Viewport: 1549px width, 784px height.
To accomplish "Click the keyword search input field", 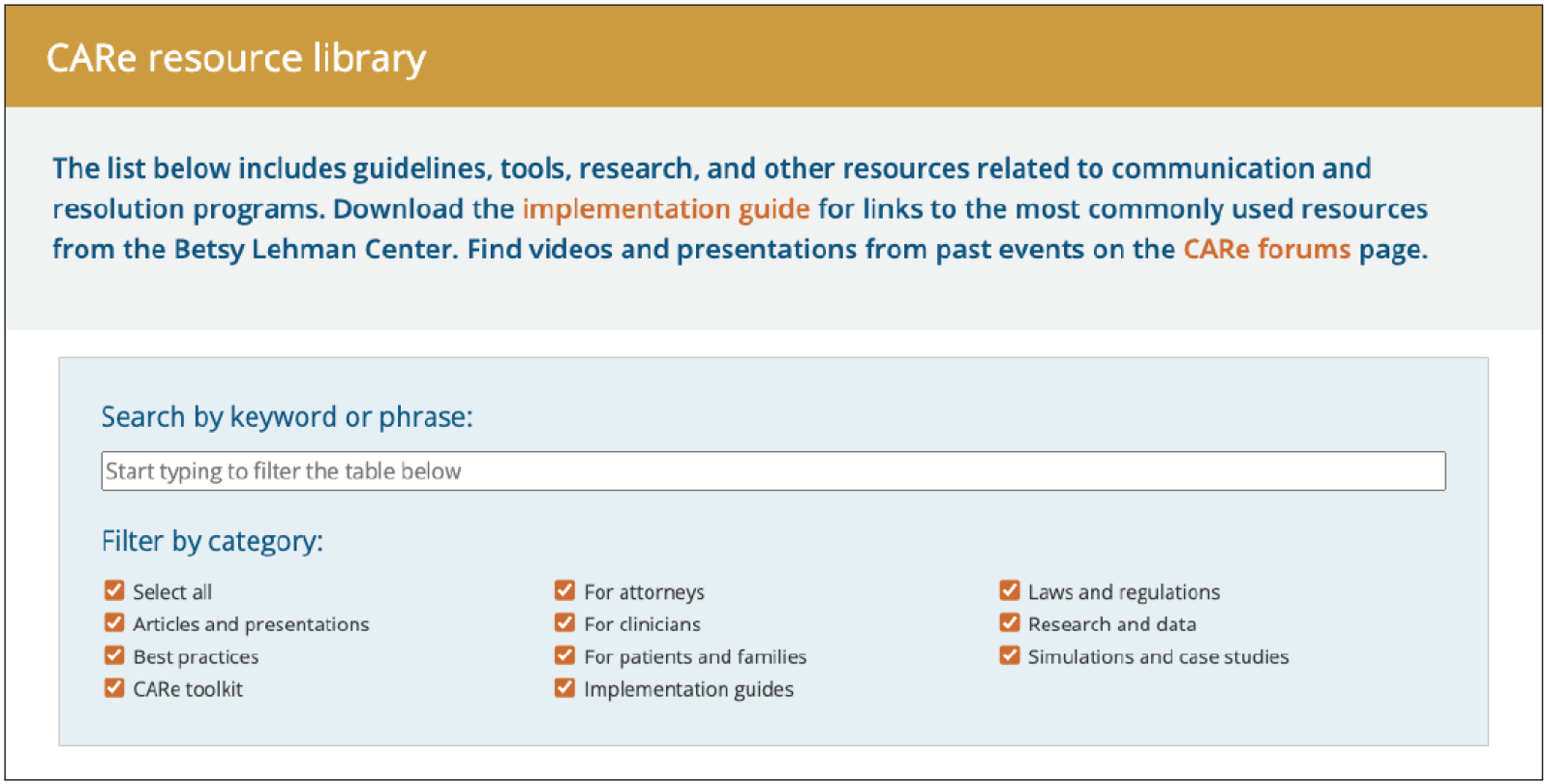I will (773, 471).
